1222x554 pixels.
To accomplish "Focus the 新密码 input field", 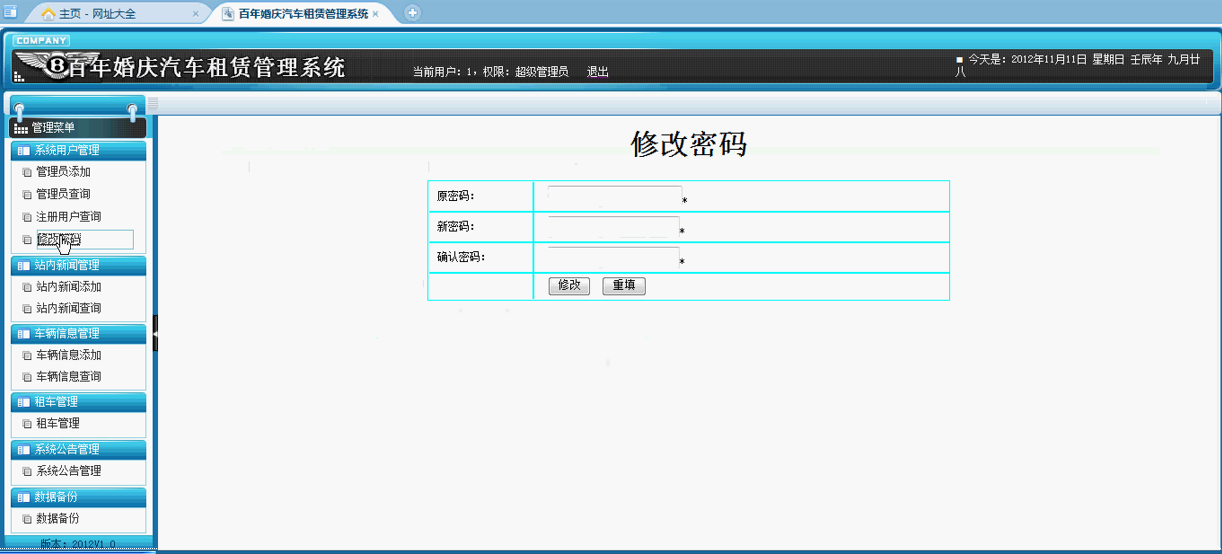I will [x=614, y=227].
